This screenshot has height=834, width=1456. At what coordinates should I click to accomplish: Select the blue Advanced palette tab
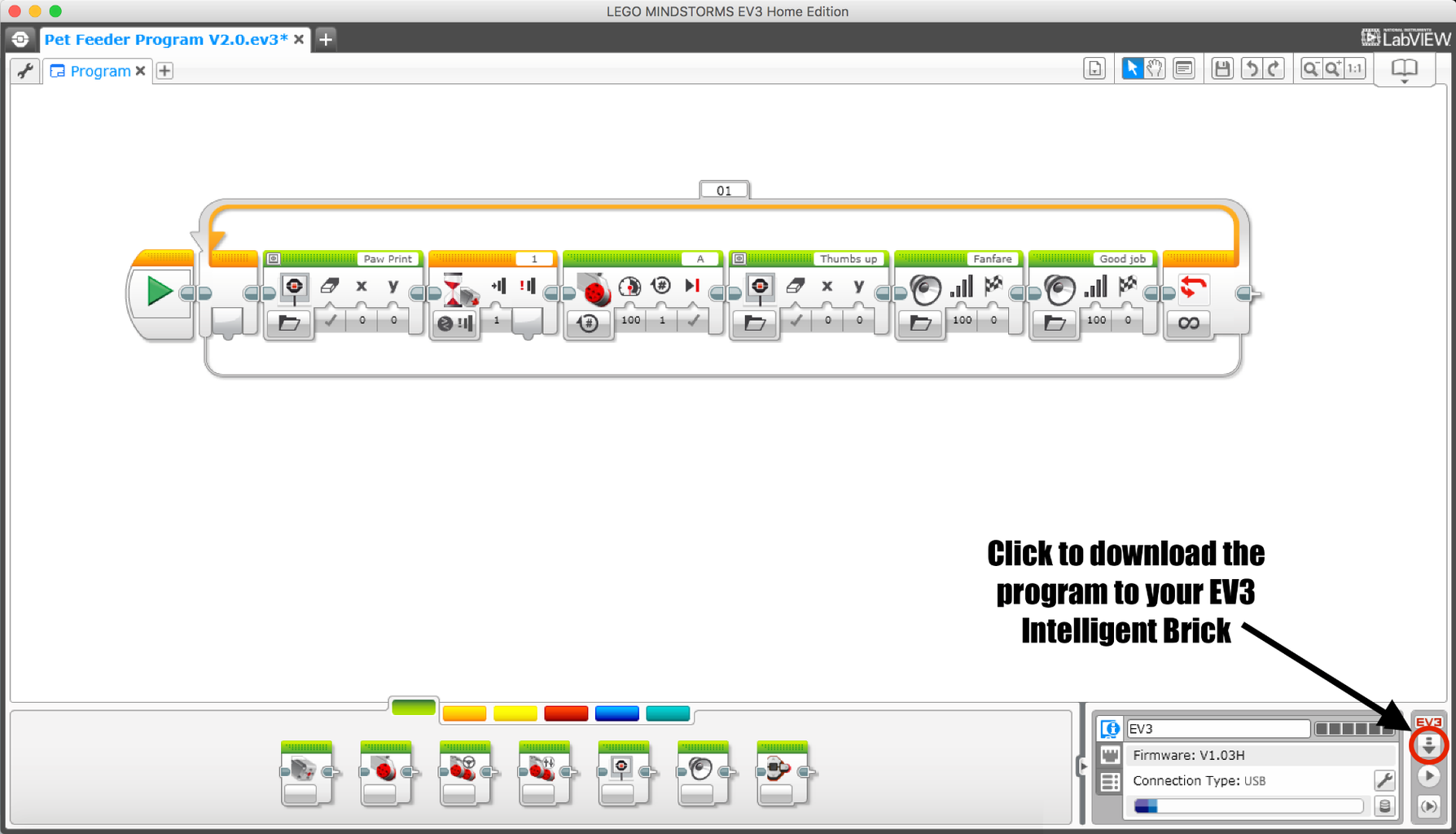tap(617, 713)
